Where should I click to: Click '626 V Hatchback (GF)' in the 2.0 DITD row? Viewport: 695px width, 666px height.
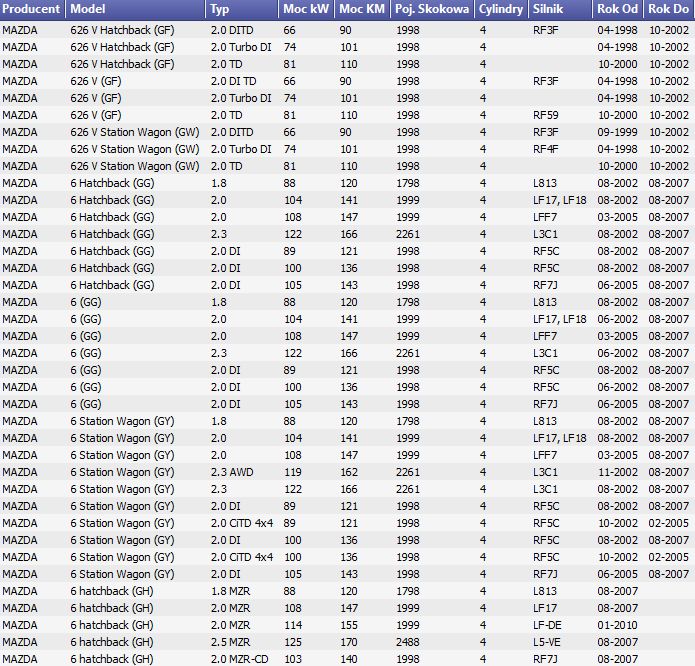122,30
